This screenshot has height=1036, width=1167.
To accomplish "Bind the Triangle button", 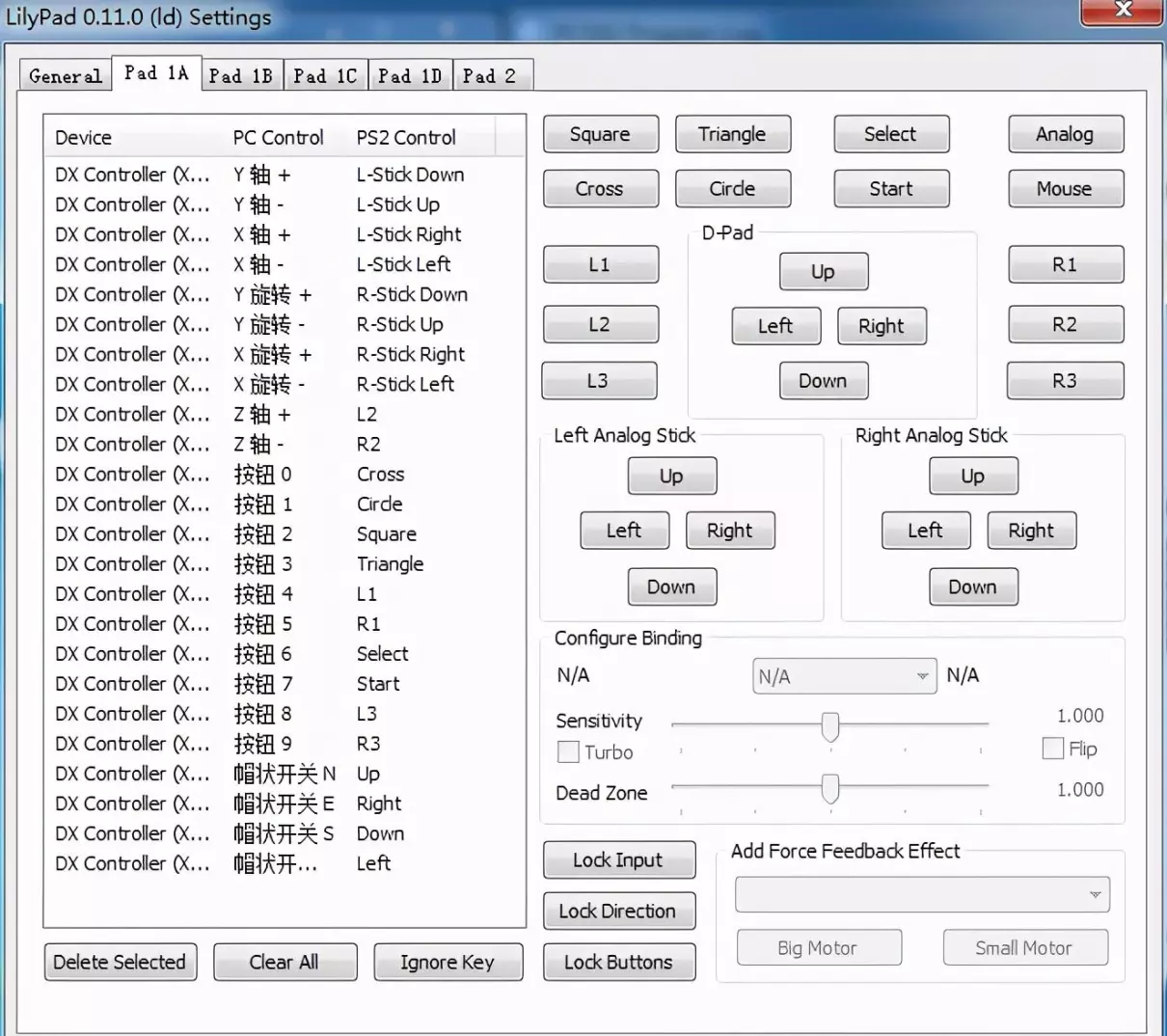I will pos(733,134).
